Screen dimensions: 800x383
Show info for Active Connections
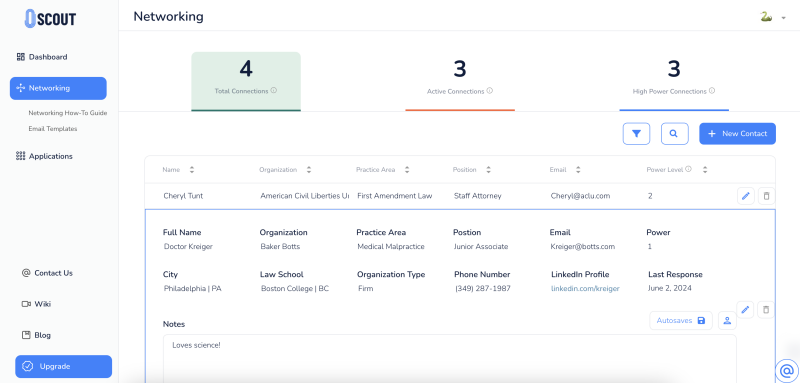(490, 91)
